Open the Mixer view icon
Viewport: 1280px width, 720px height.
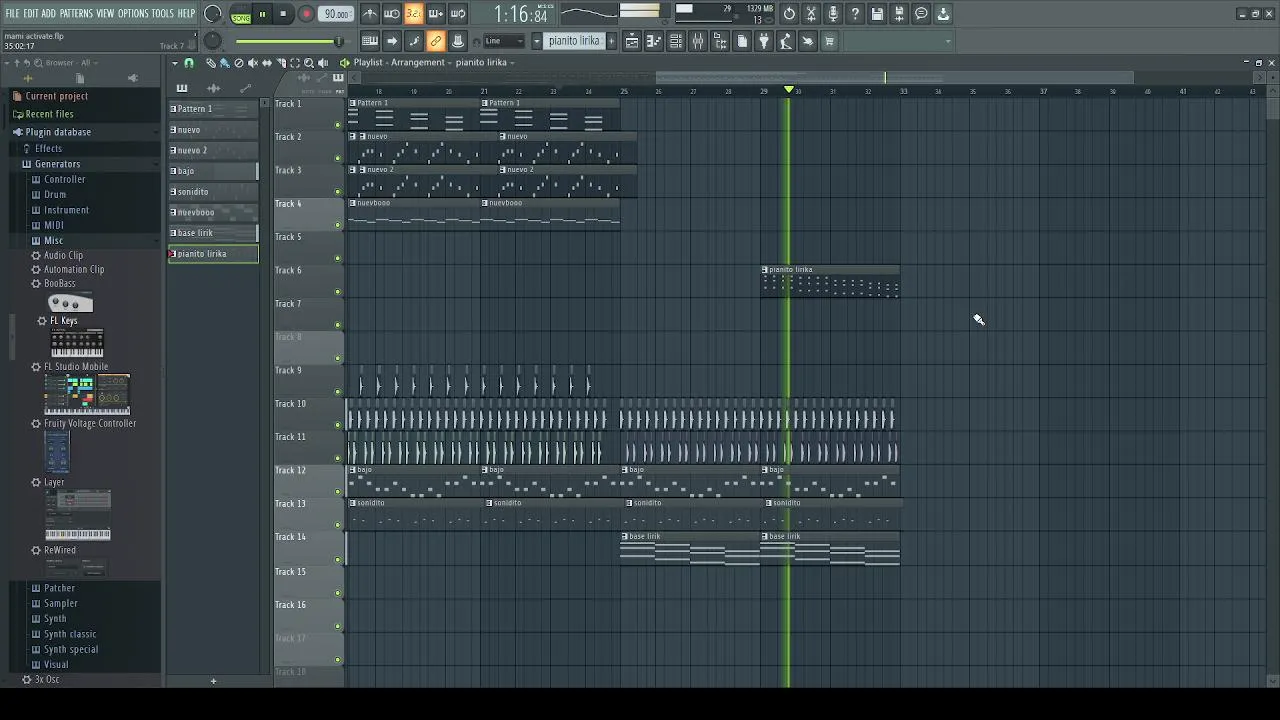[x=698, y=41]
